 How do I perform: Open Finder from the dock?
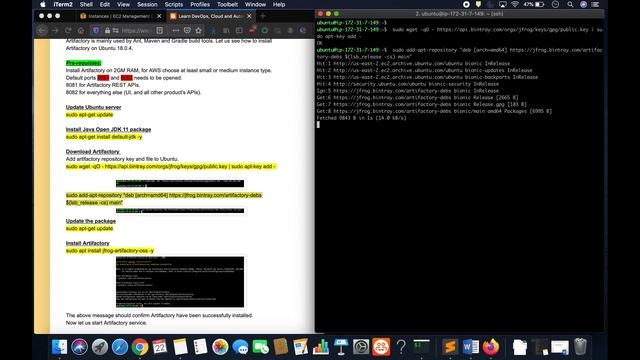(x=60, y=347)
